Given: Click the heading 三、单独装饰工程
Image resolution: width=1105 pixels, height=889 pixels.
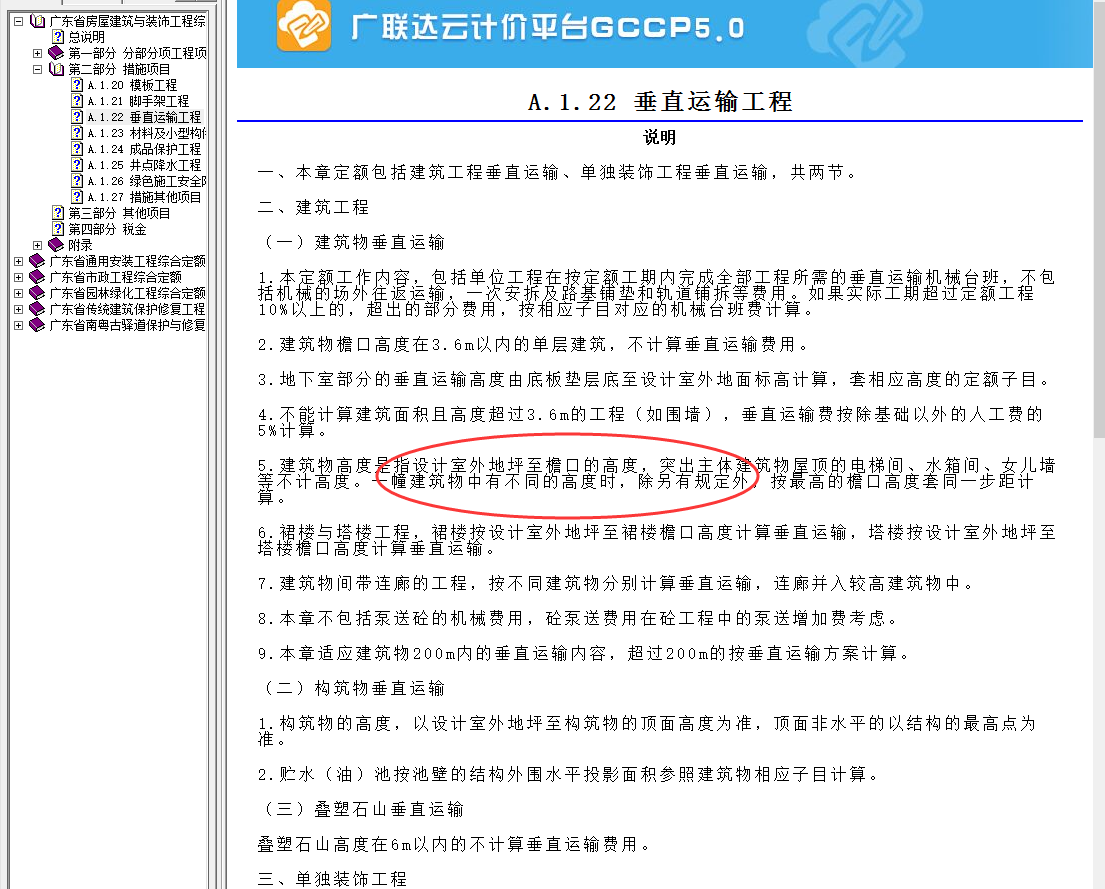Looking at the screenshot, I should (333, 879).
